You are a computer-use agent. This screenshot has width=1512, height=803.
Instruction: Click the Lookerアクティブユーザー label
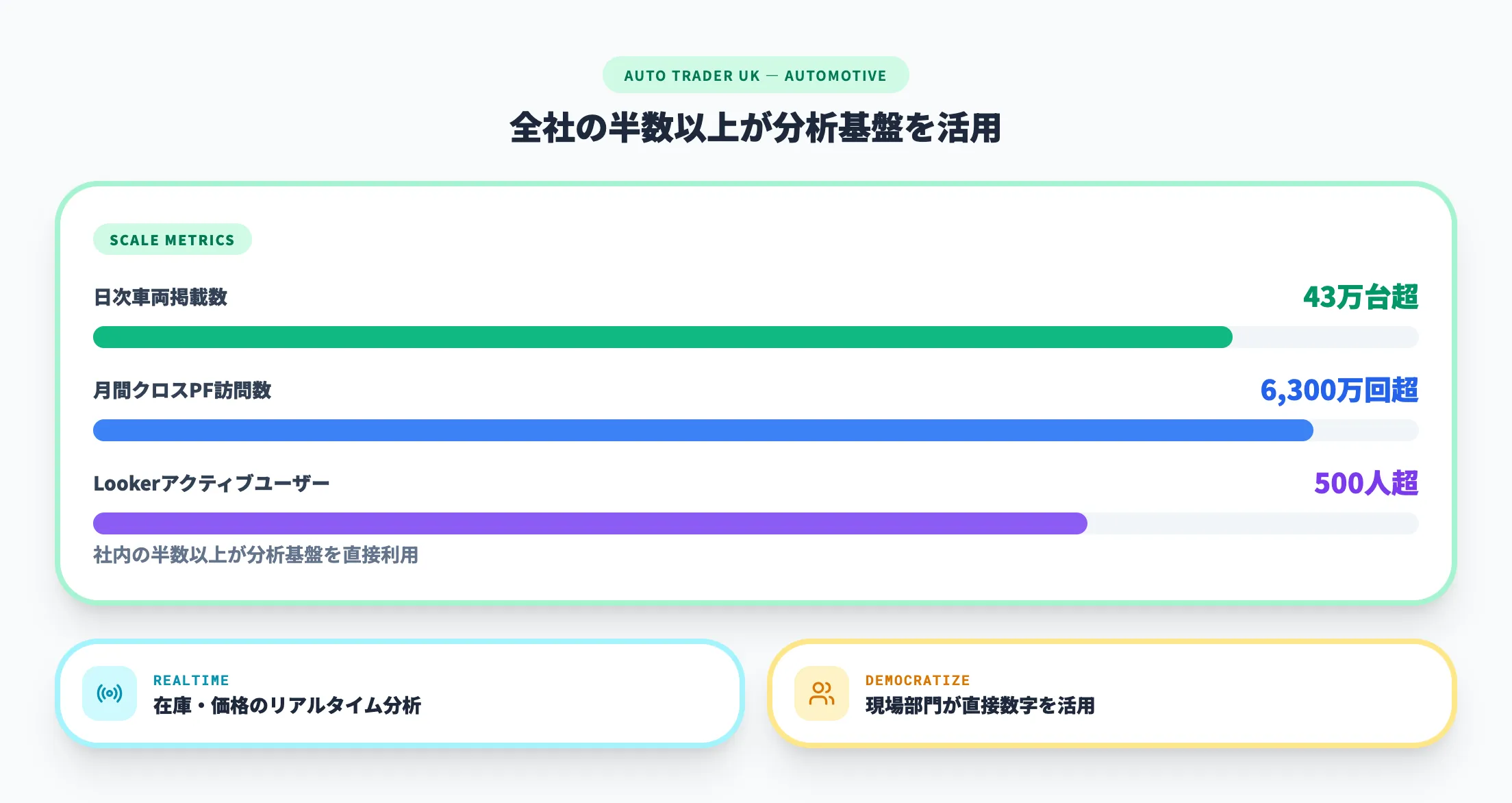pyautogui.click(x=211, y=484)
